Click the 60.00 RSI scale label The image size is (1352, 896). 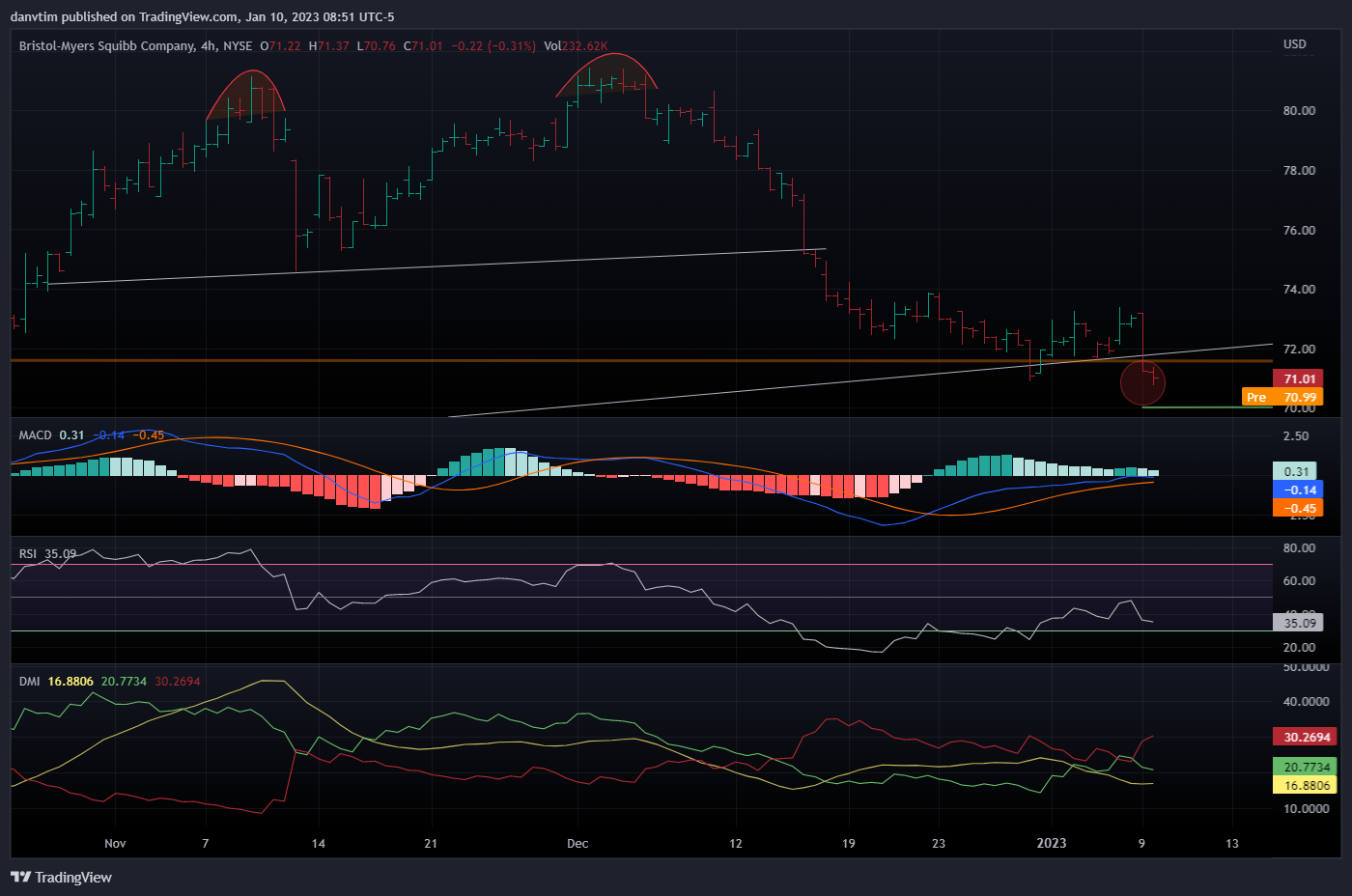point(1299,580)
